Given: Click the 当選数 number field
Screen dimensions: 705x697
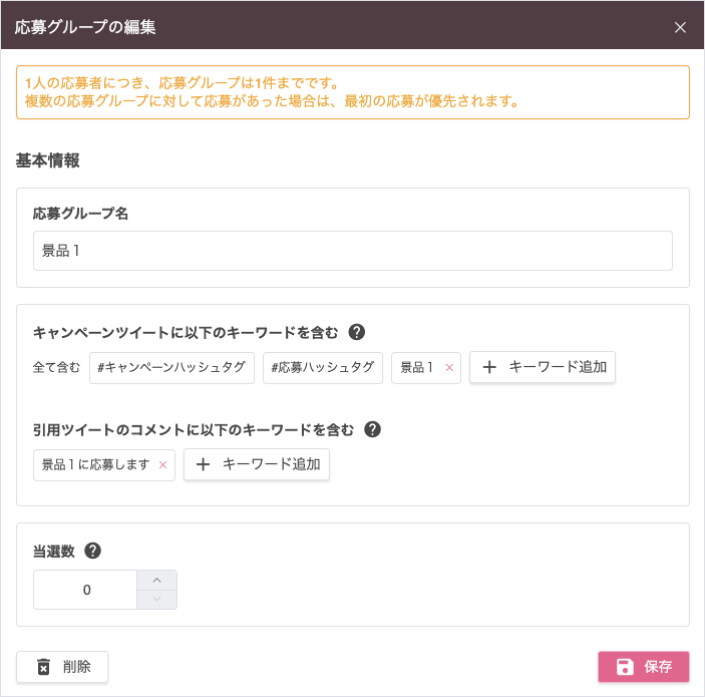Looking at the screenshot, I should tap(85, 590).
